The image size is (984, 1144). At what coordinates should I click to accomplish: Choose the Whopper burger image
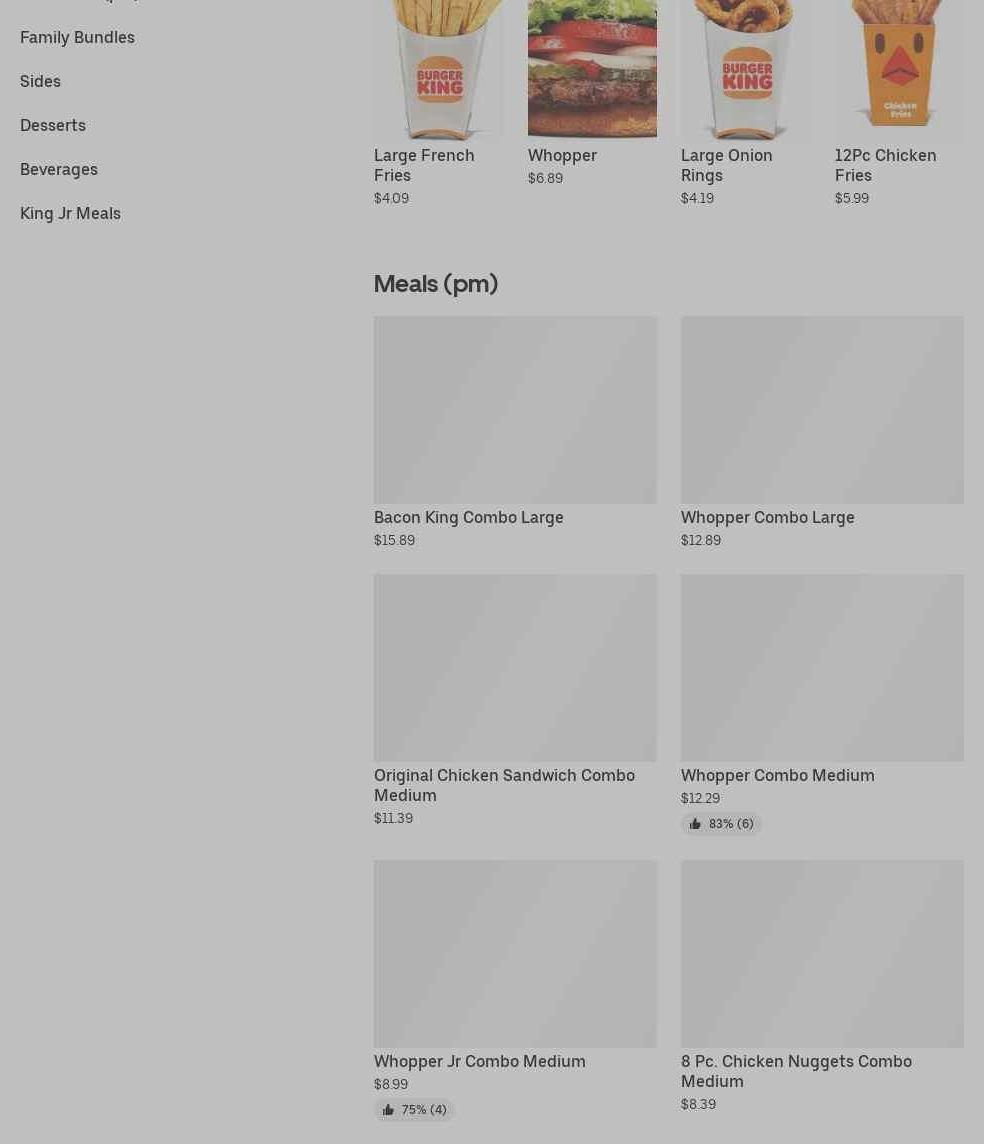[592, 69]
